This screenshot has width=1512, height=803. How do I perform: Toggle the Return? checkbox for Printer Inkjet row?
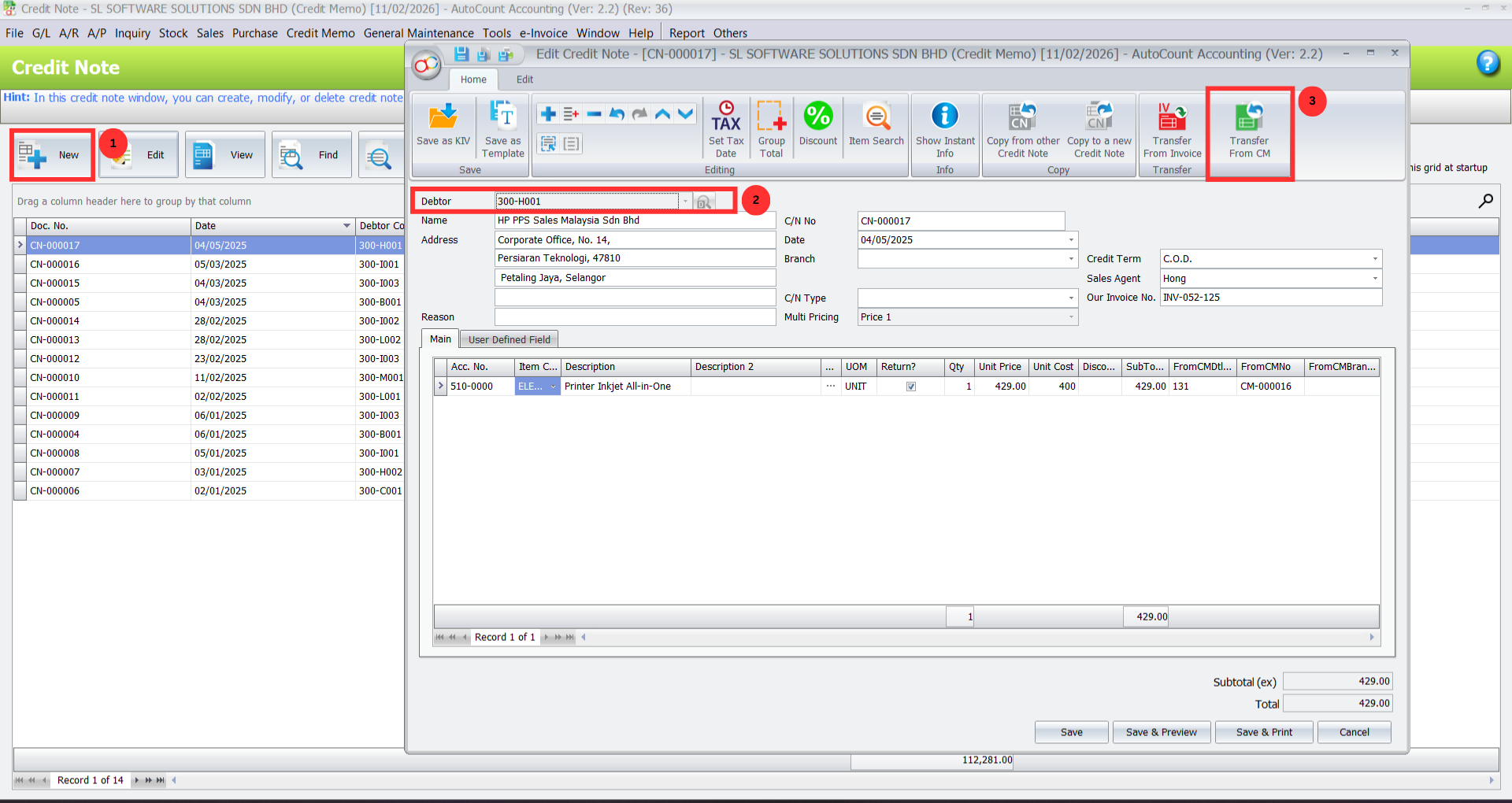coord(910,386)
